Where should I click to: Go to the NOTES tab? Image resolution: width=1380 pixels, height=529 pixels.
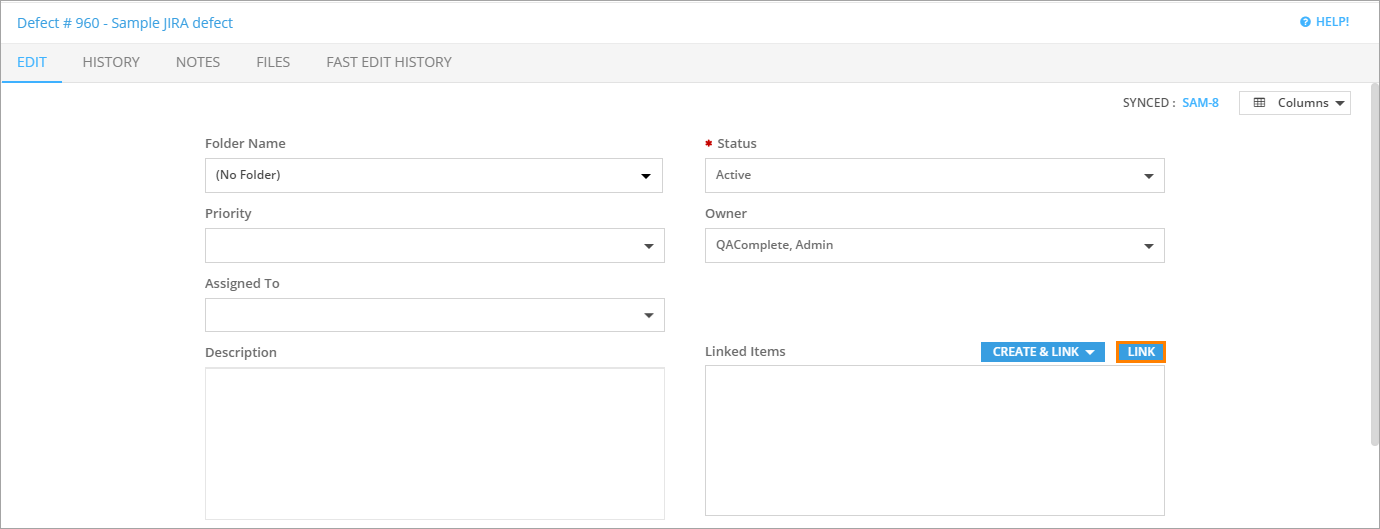198,62
